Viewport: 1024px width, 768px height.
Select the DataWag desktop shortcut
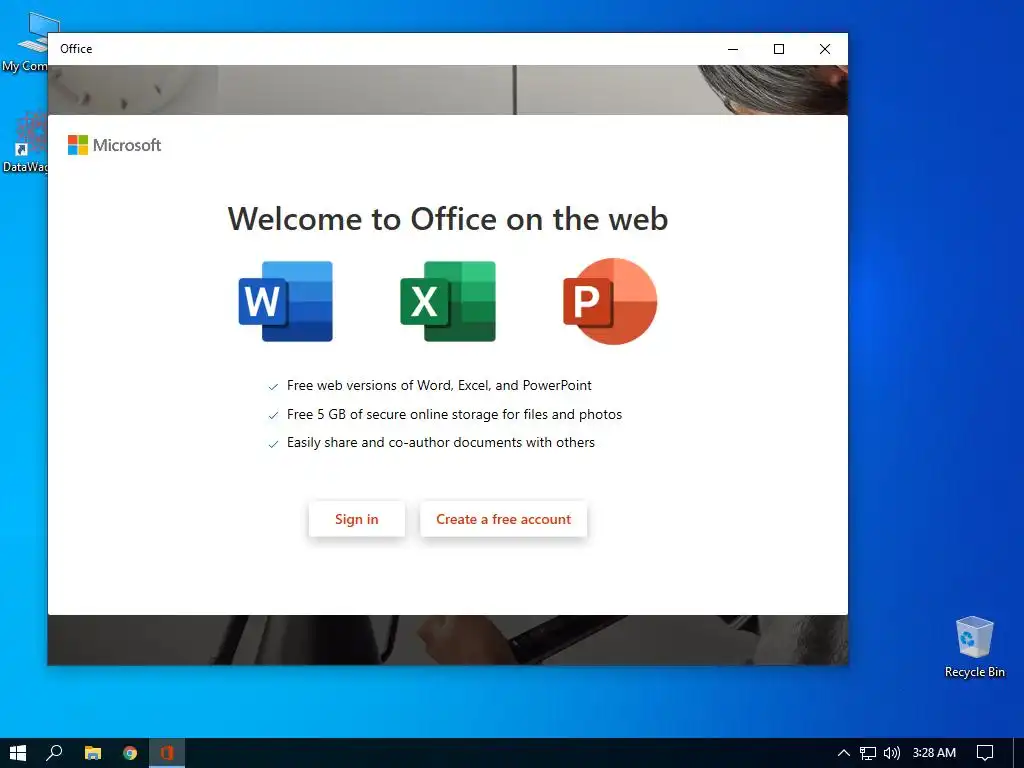coord(25,142)
